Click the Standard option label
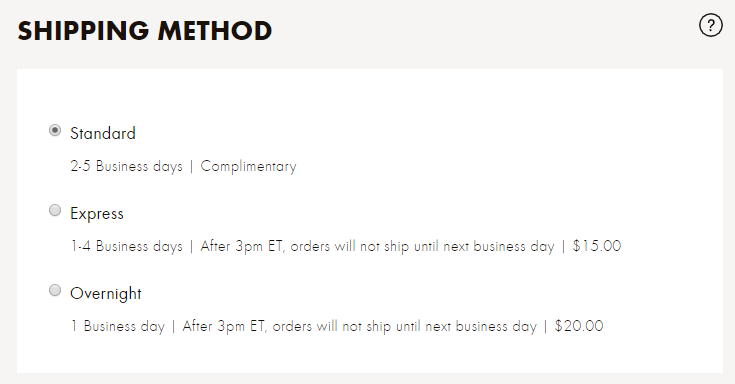The image size is (735, 384). (103, 133)
